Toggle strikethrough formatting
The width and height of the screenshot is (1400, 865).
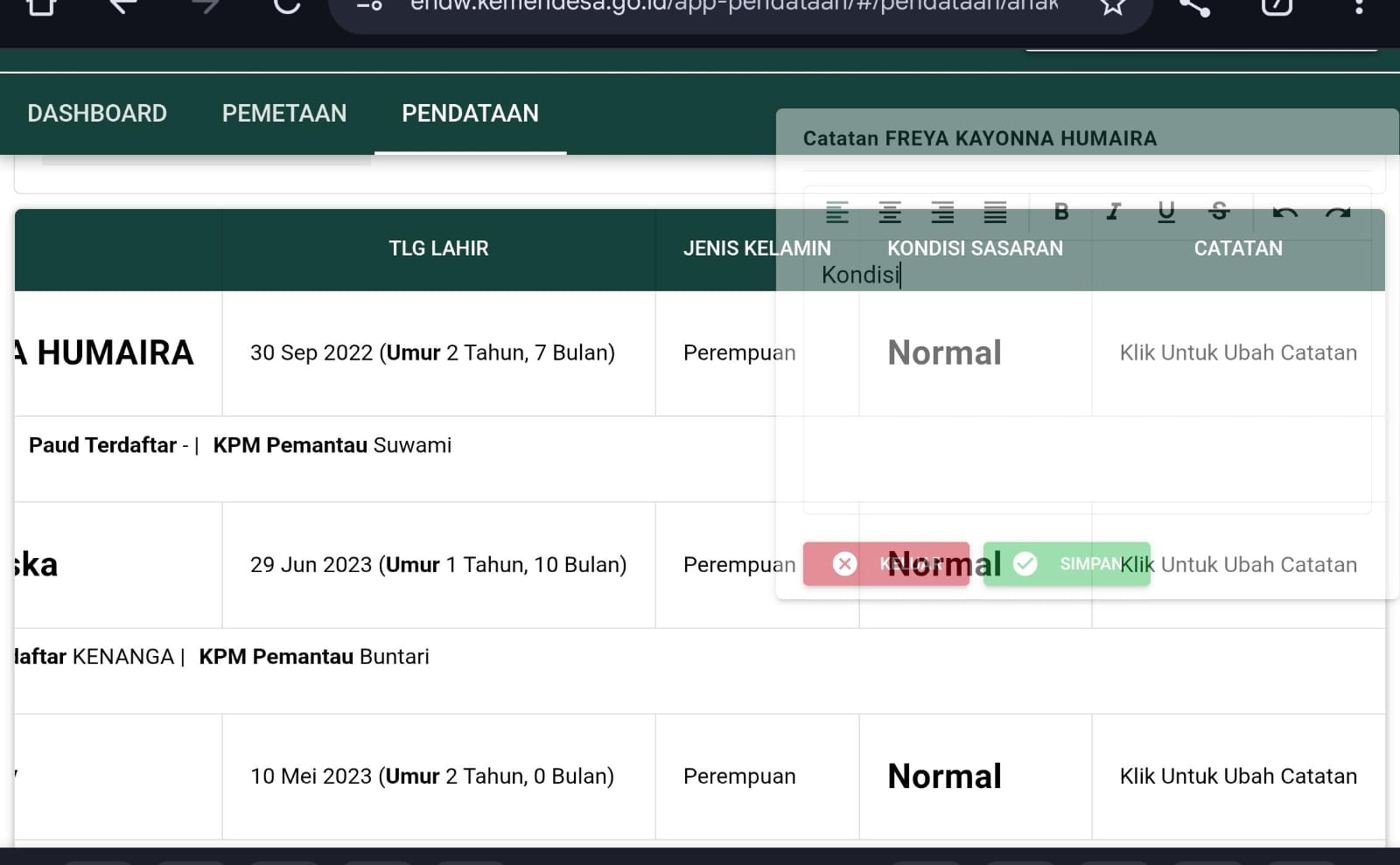click(x=1219, y=212)
